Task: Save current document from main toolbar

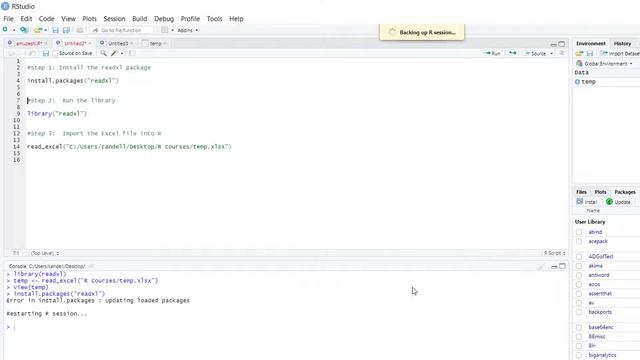Action: (56, 30)
